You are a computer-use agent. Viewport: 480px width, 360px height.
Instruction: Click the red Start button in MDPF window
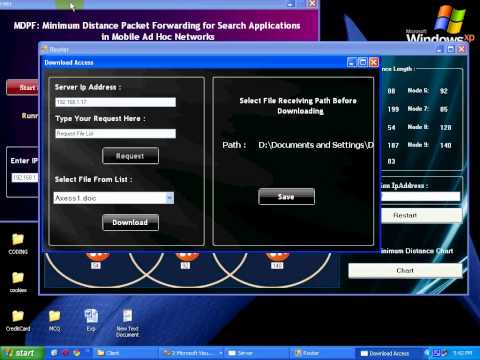[23, 88]
